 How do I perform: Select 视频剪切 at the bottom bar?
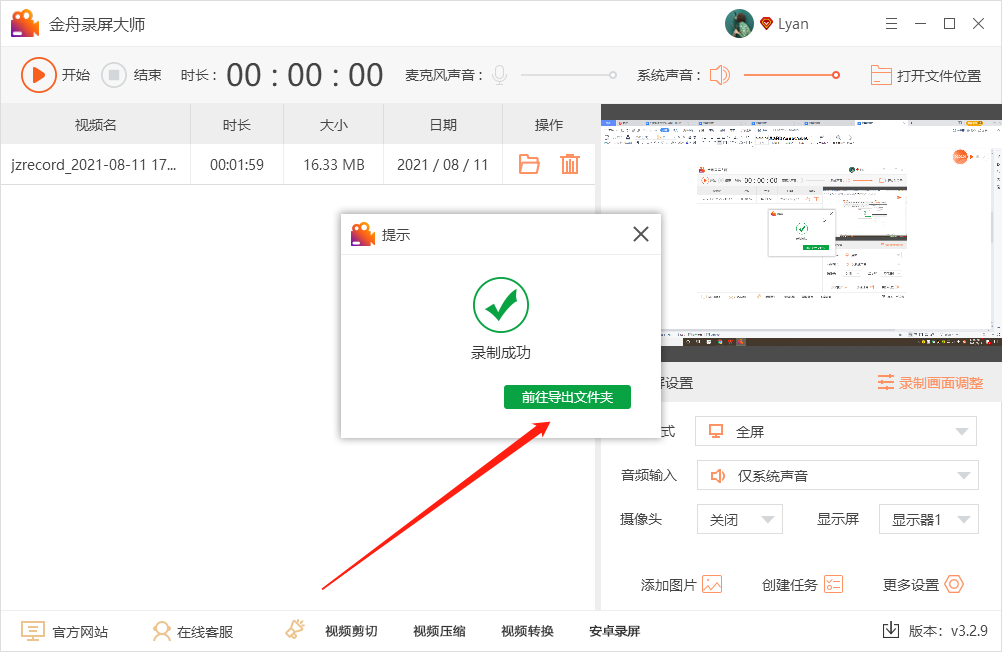(x=350, y=630)
